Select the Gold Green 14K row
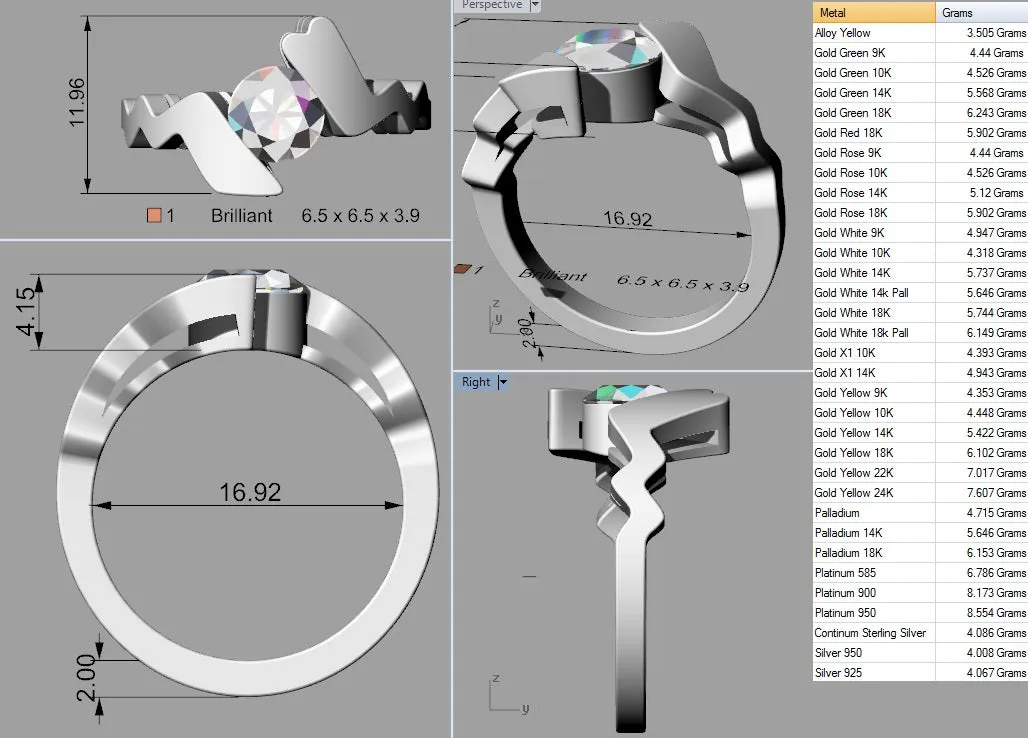The height and width of the screenshot is (738, 1028). [920, 92]
